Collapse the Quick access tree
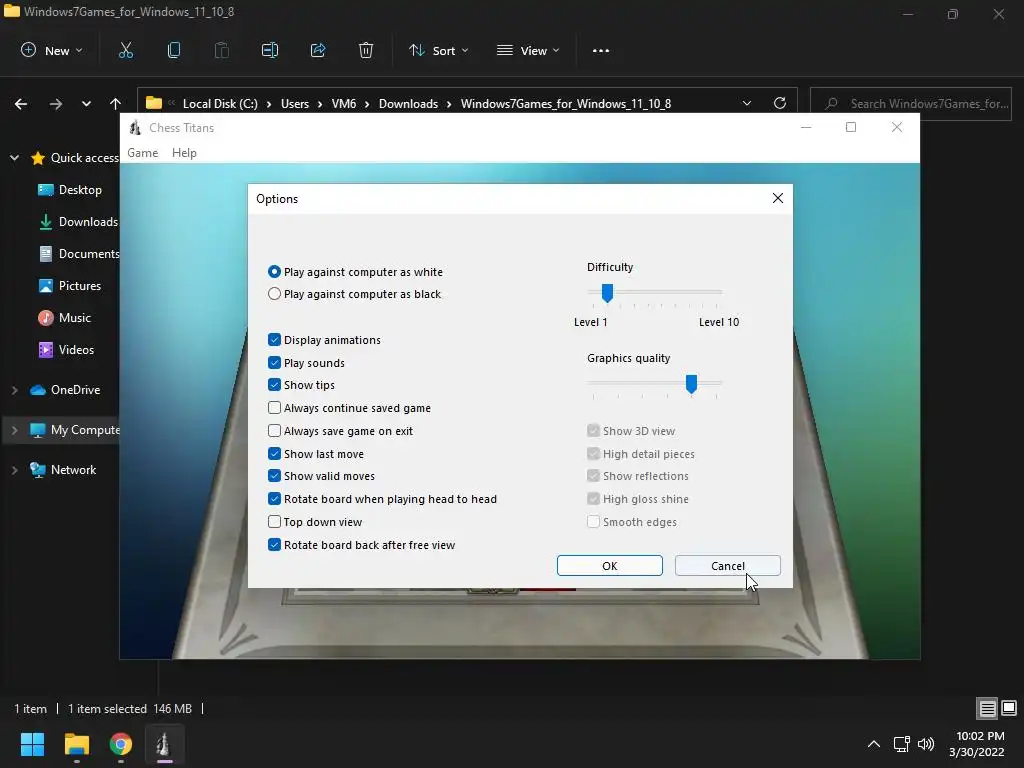 click(x=14, y=157)
